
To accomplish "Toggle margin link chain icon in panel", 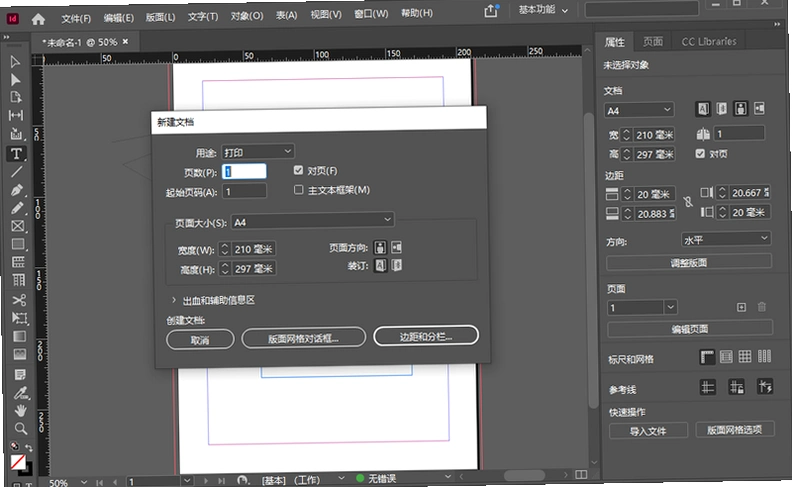I will (688, 202).
